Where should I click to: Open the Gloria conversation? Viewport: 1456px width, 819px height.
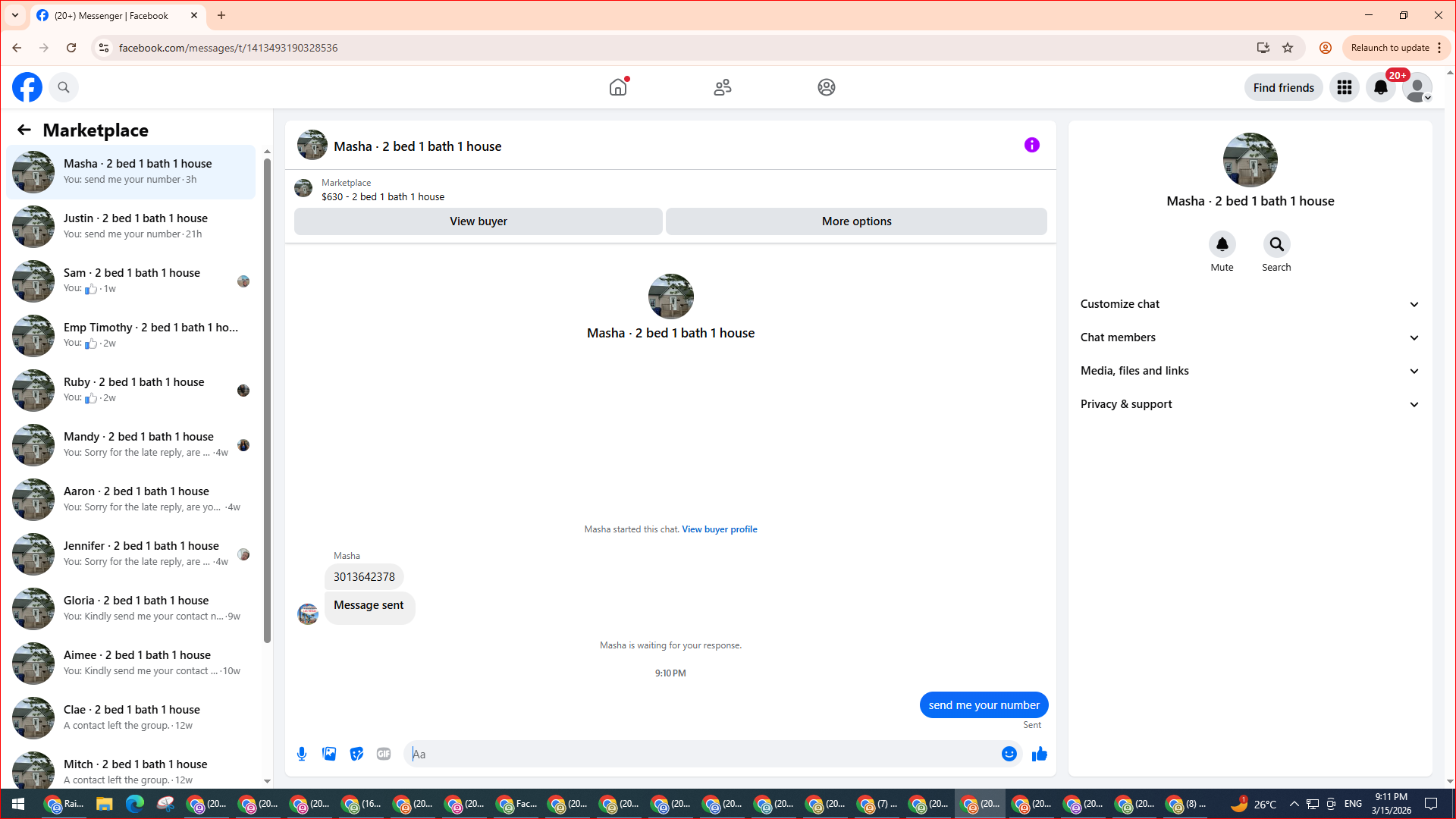(x=131, y=608)
